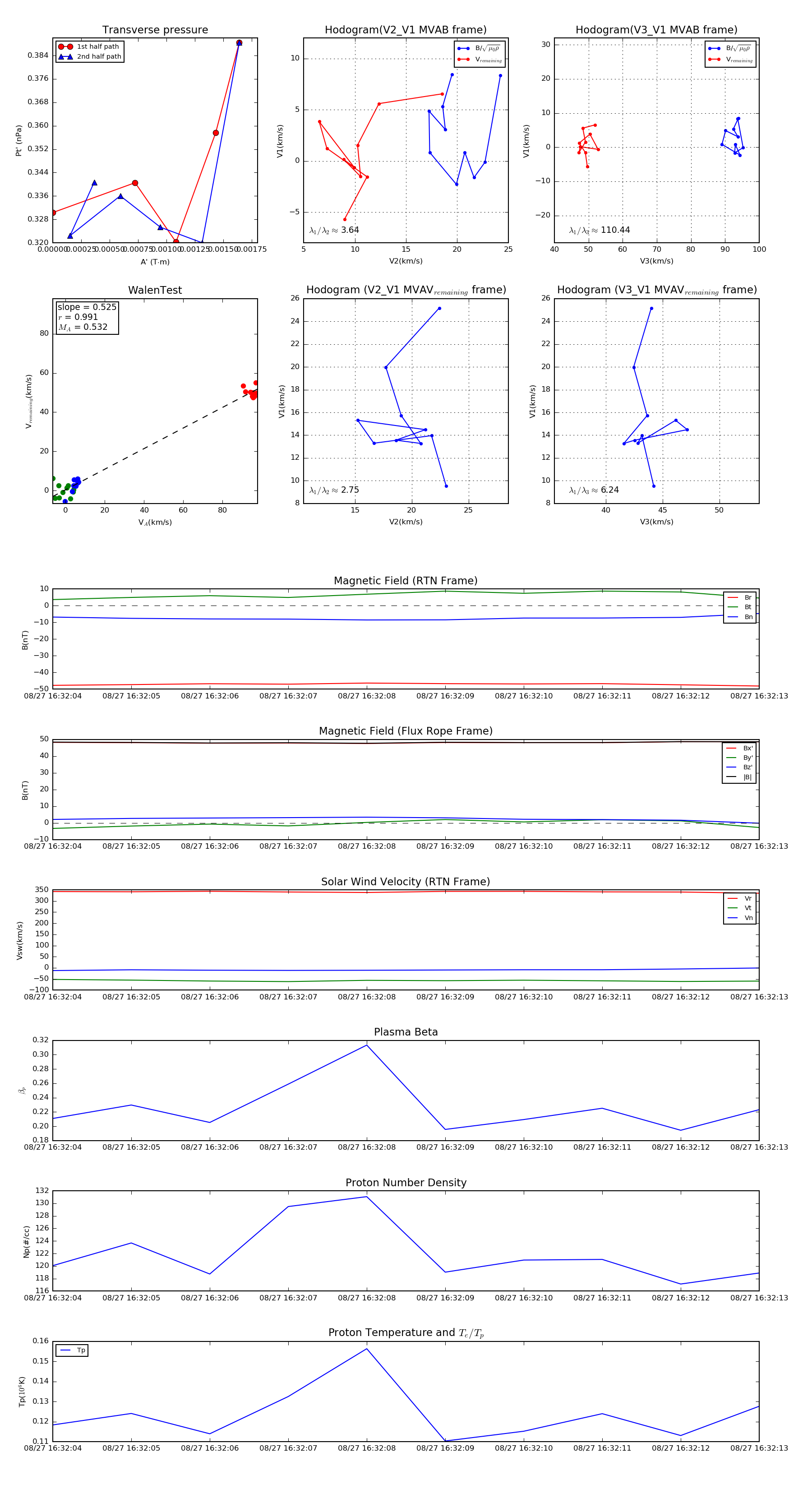Click the Np(#/cc) y-axis label
Image resolution: width=812 pixels, height=1489 pixels.
26,1241
